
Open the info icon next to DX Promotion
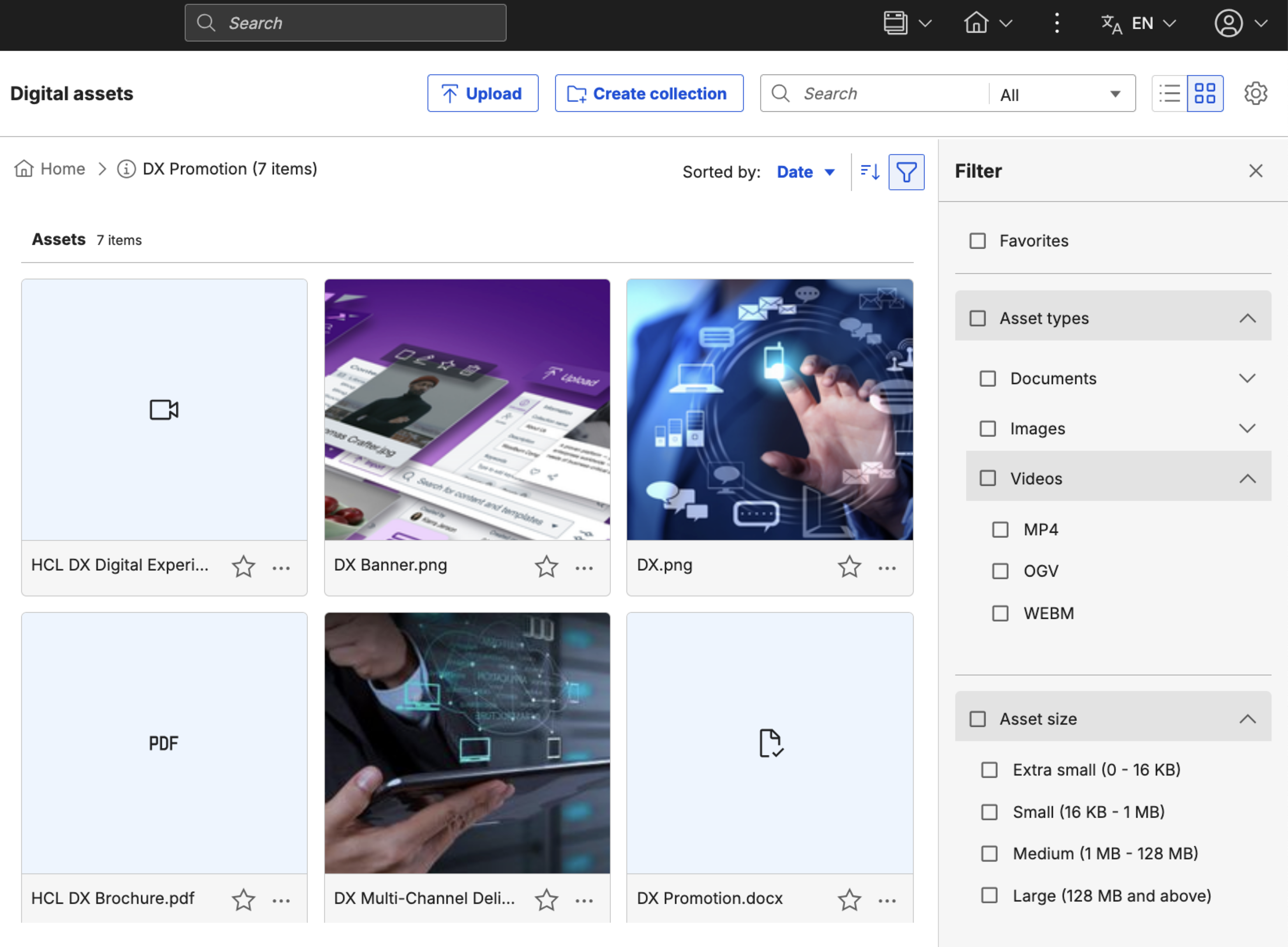pos(127,168)
